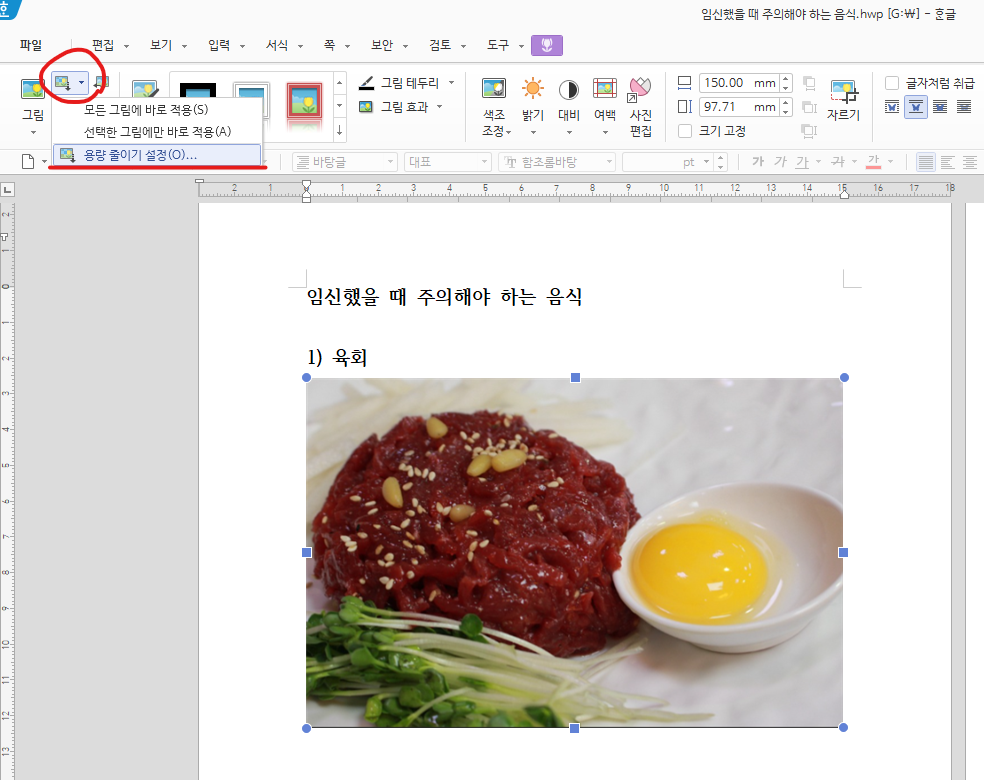This screenshot has height=780, width=984.
Task: Open the 파일 (File) menu
Action: (31, 44)
